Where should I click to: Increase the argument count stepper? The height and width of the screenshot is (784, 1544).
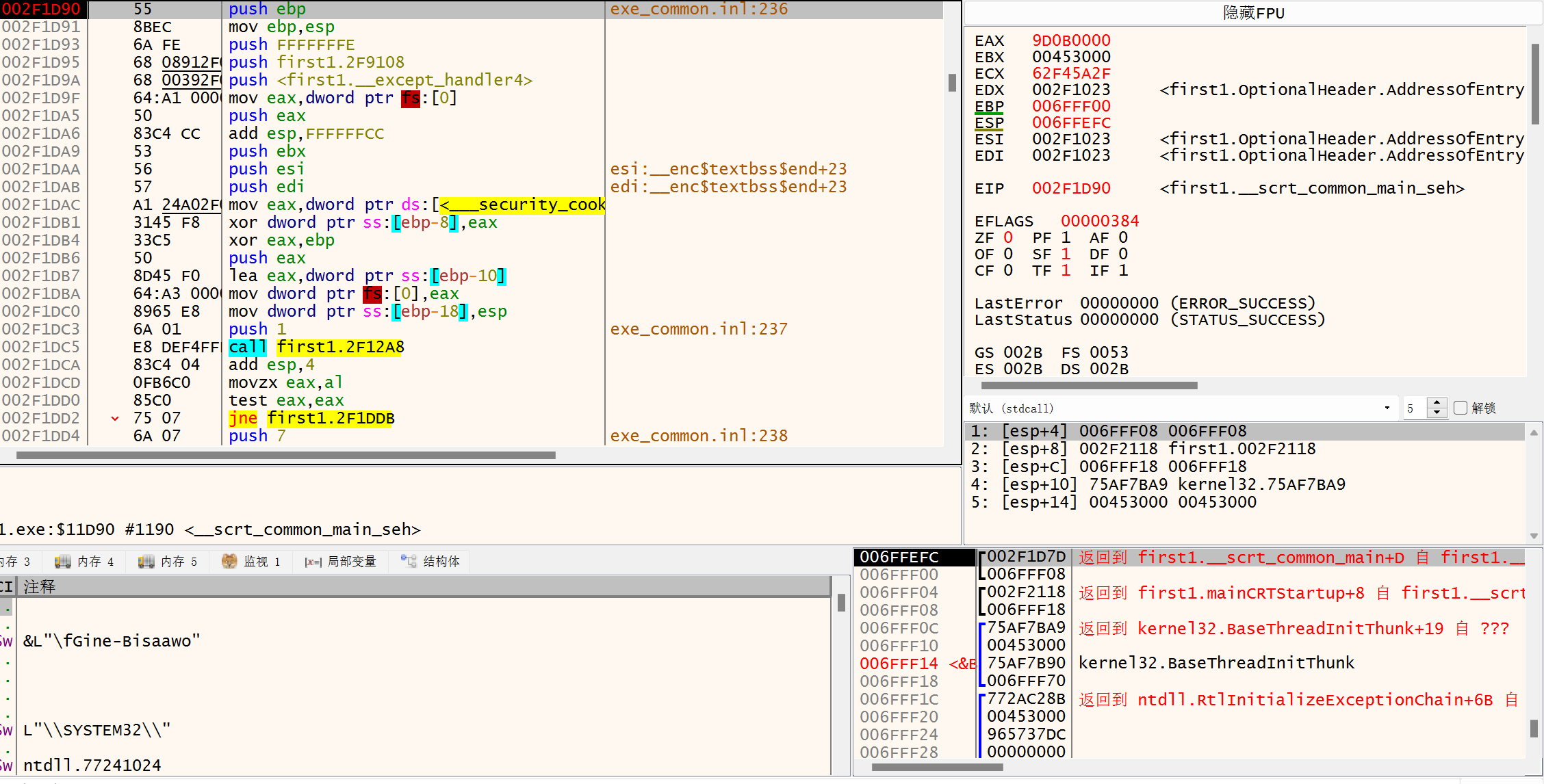(x=1437, y=403)
